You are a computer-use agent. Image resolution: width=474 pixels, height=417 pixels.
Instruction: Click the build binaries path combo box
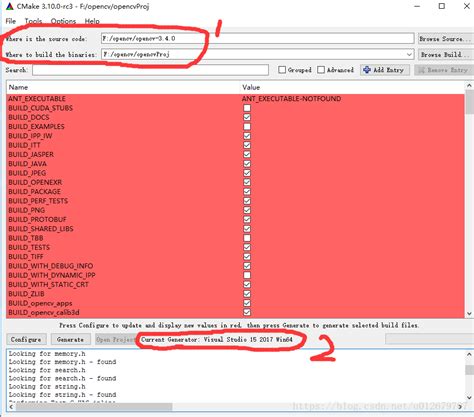257,54
